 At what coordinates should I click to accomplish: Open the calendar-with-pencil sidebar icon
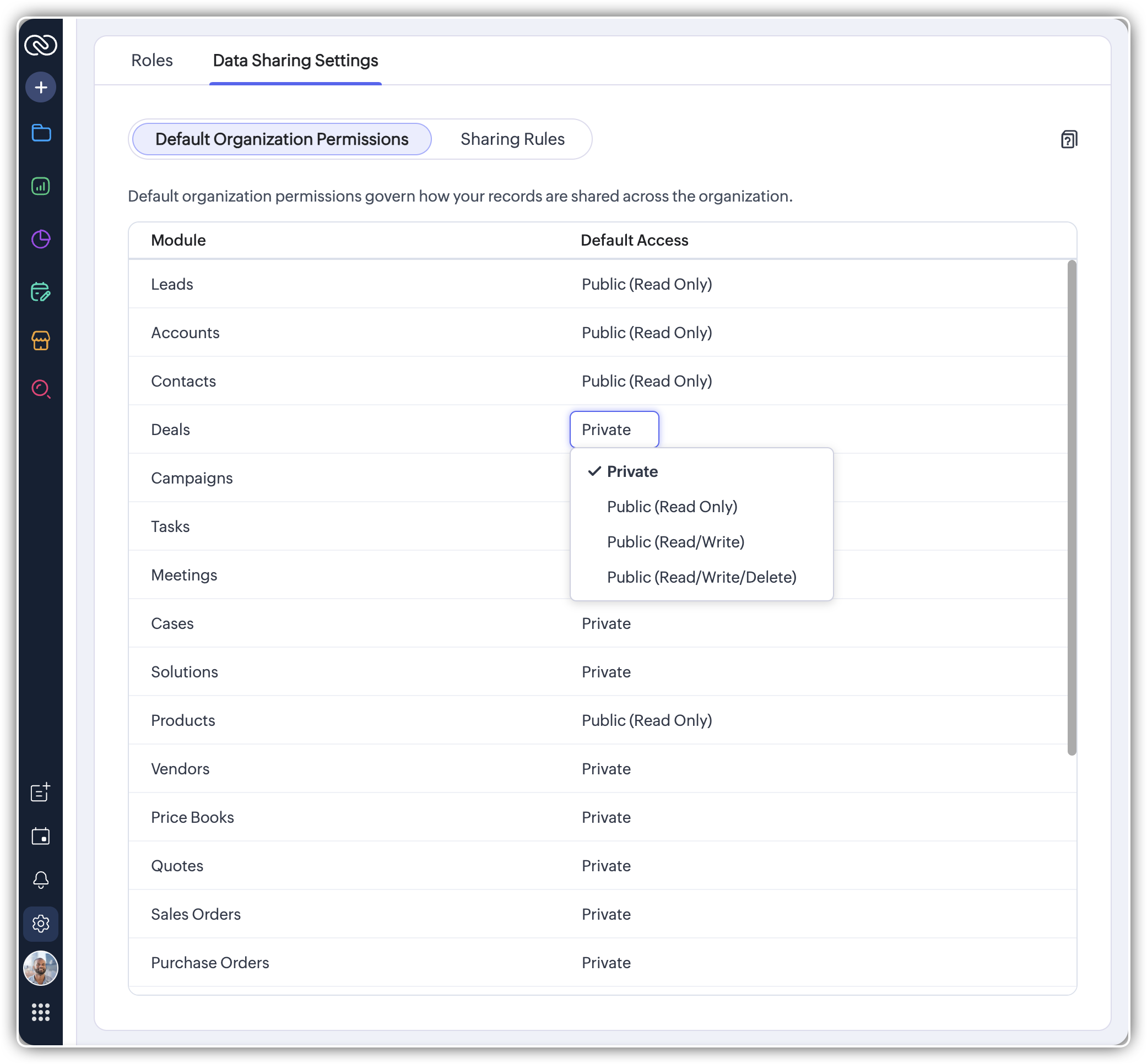coord(40,292)
